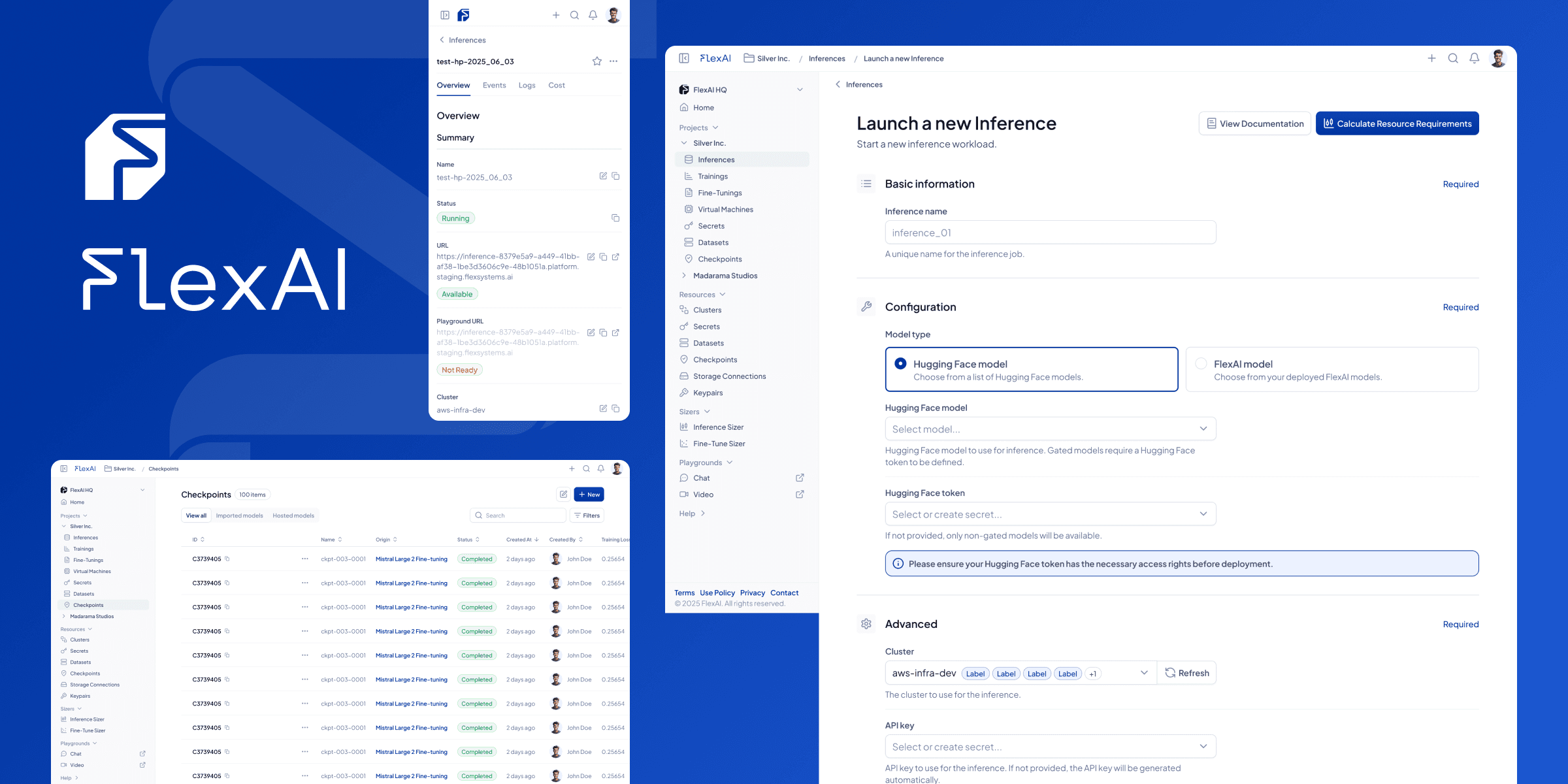Open Hugging Face token secret dropdown
This screenshot has width=1568, height=784.
[1050, 514]
